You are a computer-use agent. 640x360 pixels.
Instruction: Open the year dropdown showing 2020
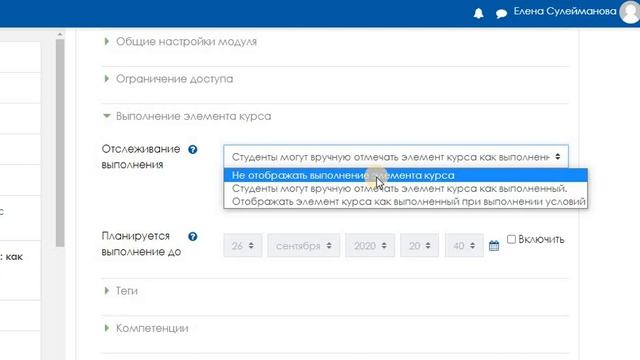[370, 246]
